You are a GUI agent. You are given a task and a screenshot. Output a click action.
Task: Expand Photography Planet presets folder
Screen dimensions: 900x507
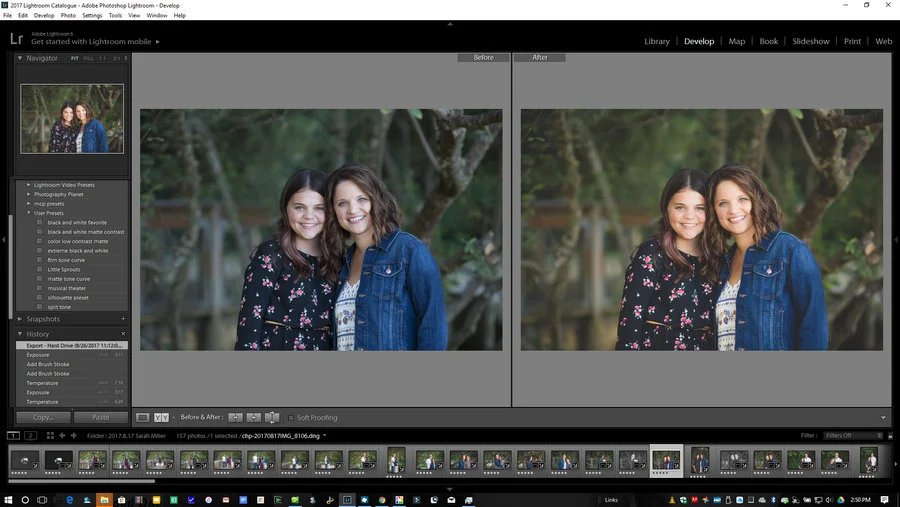pyautogui.click(x=29, y=194)
